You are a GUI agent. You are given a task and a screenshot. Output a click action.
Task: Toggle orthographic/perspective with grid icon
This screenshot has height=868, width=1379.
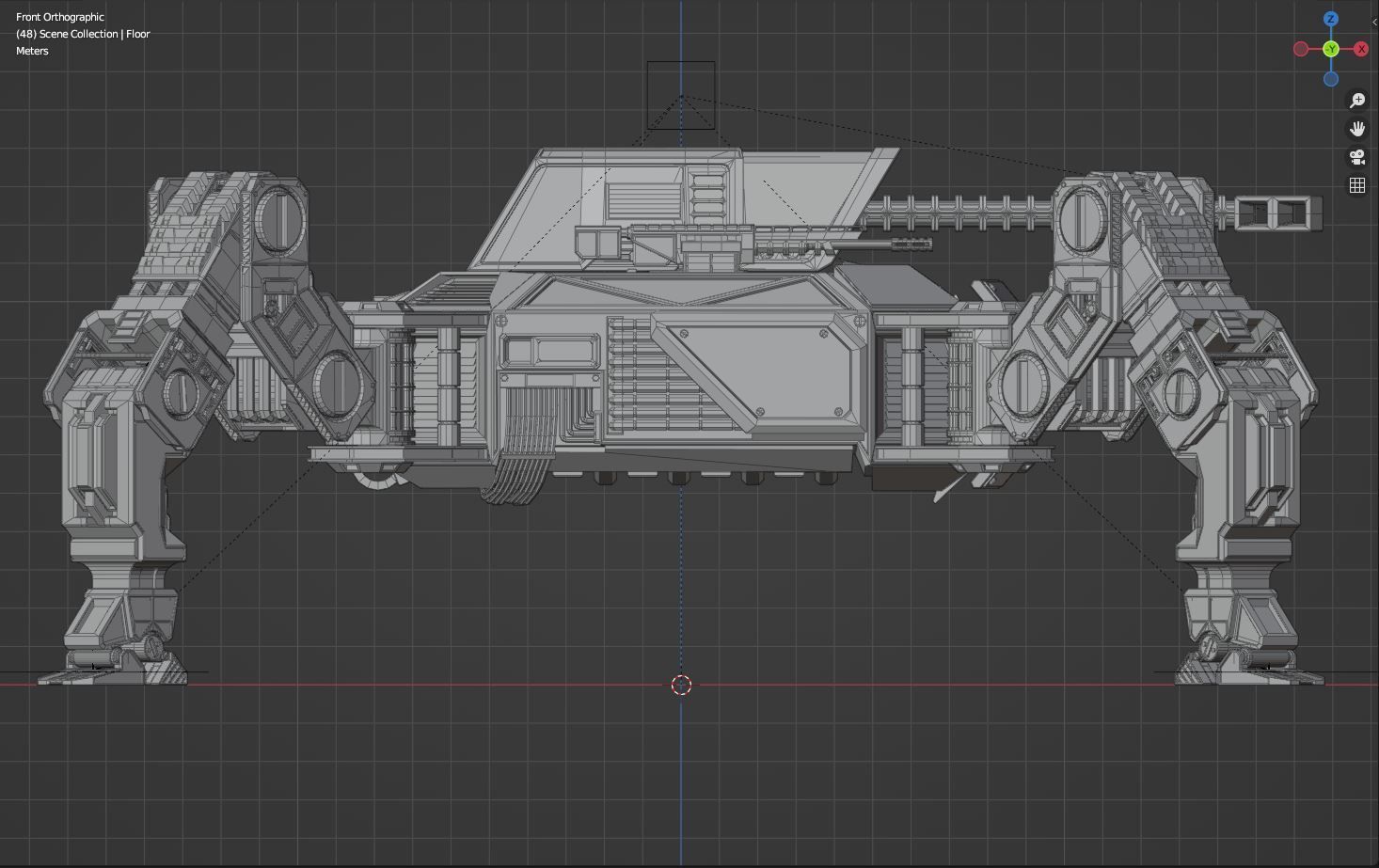click(1356, 185)
